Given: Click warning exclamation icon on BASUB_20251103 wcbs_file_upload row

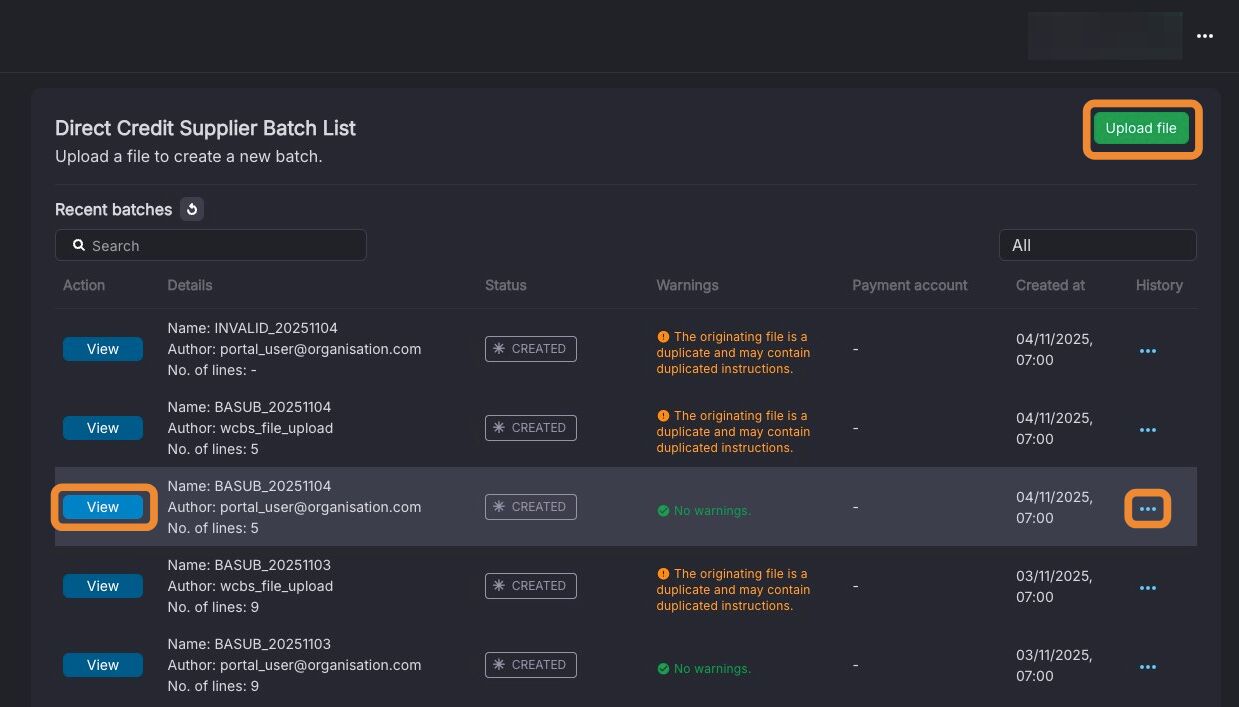Looking at the screenshot, I should coord(663,574).
